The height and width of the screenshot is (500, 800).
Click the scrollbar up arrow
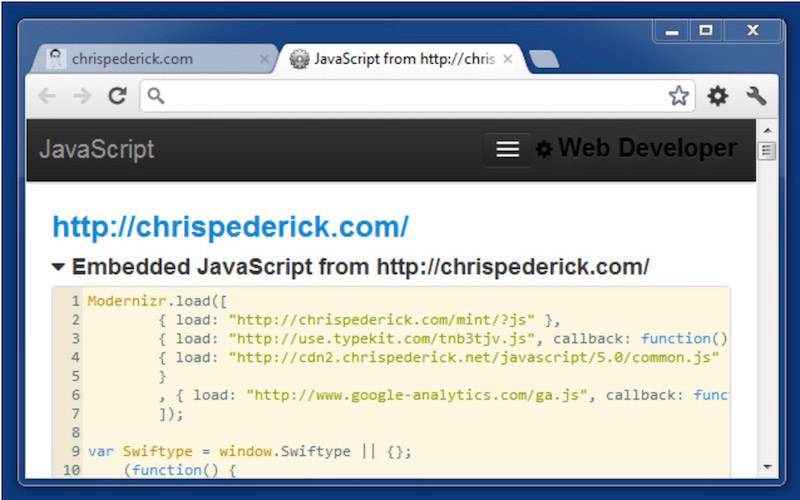[767, 130]
